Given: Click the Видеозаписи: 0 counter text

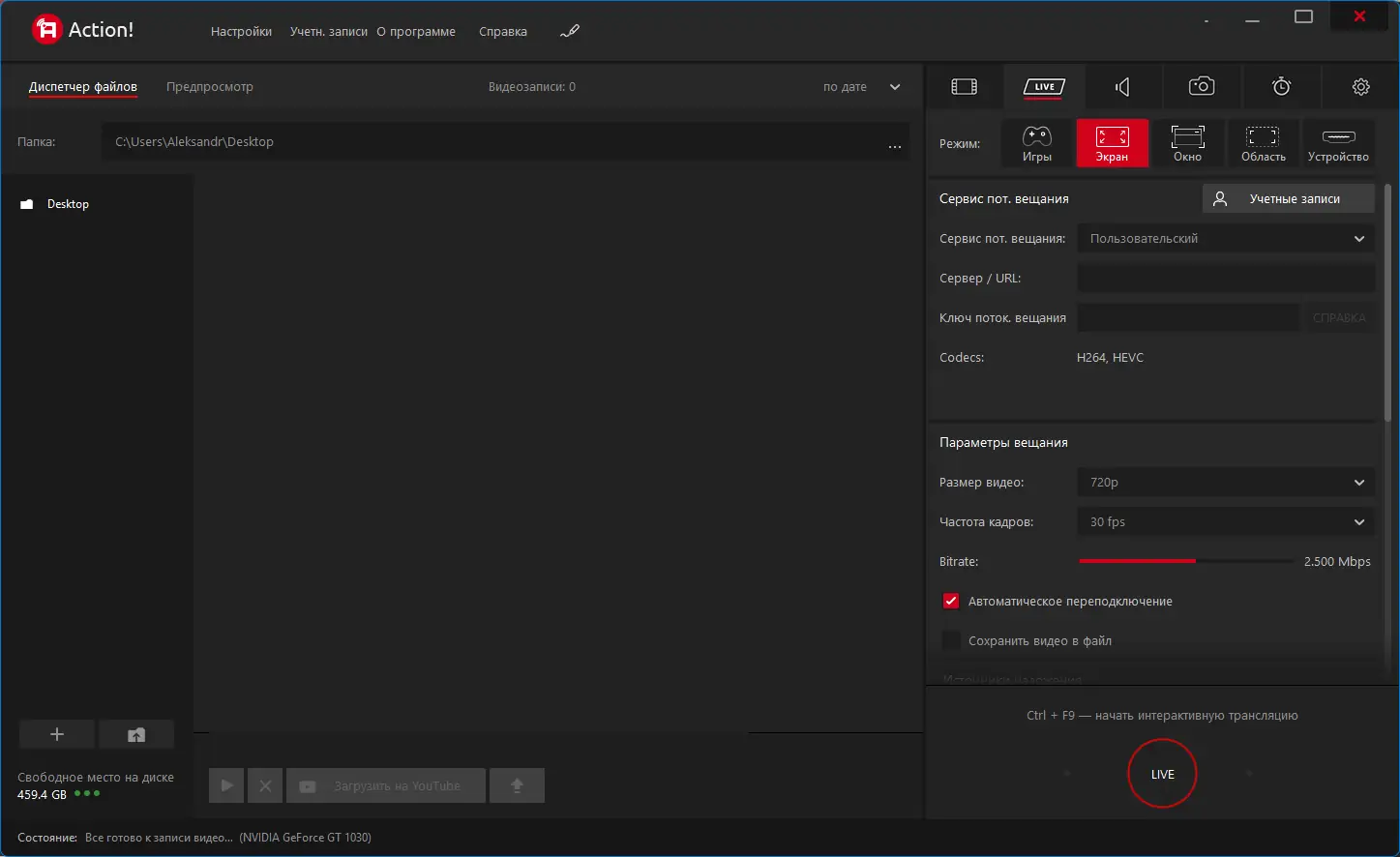Looking at the screenshot, I should click(532, 87).
